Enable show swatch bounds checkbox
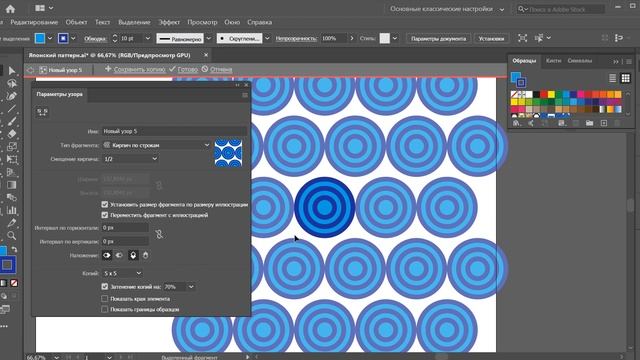 coord(104,309)
